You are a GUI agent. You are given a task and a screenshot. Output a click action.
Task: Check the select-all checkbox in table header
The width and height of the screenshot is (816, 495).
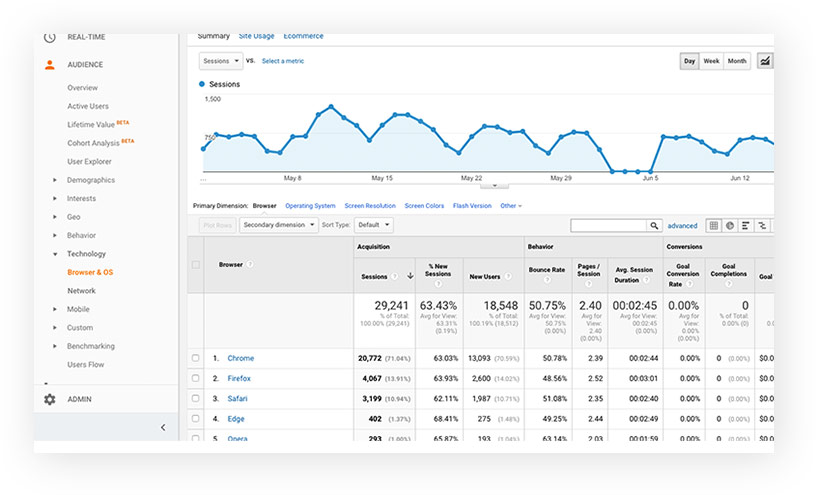coord(196,265)
